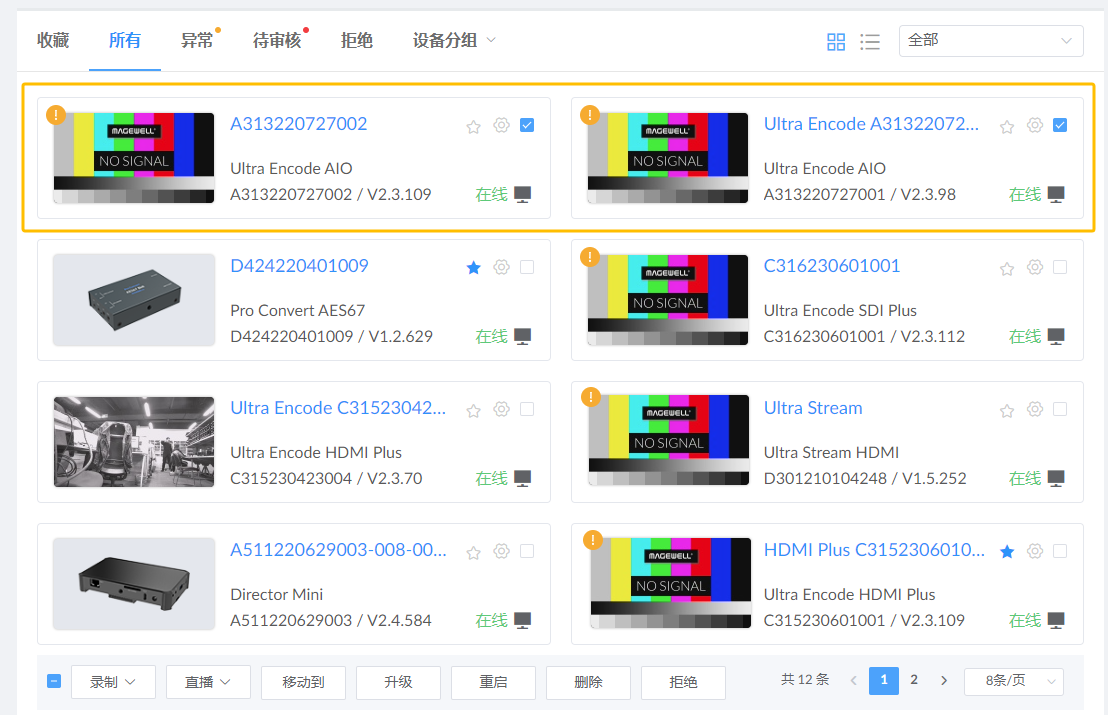Switch to the 异常 tab
This screenshot has width=1108, height=715.
pyautogui.click(x=197, y=41)
